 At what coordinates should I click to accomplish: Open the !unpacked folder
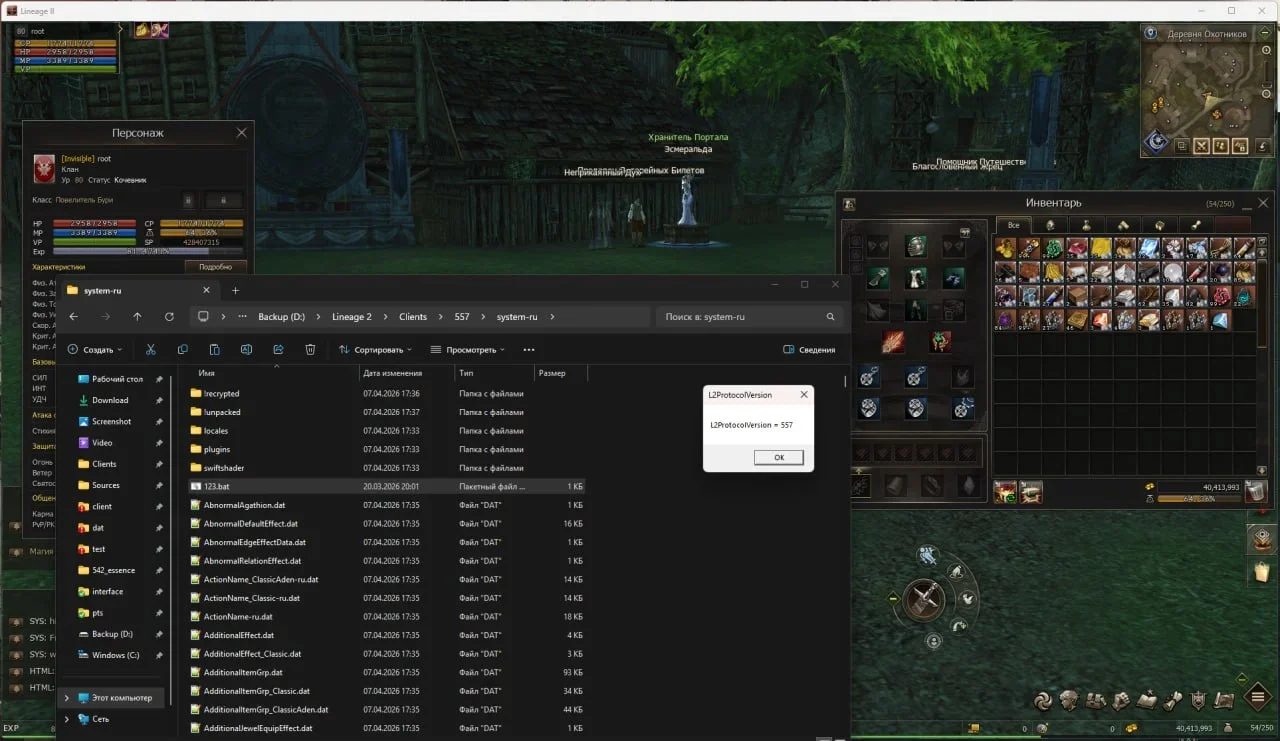(221, 412)
